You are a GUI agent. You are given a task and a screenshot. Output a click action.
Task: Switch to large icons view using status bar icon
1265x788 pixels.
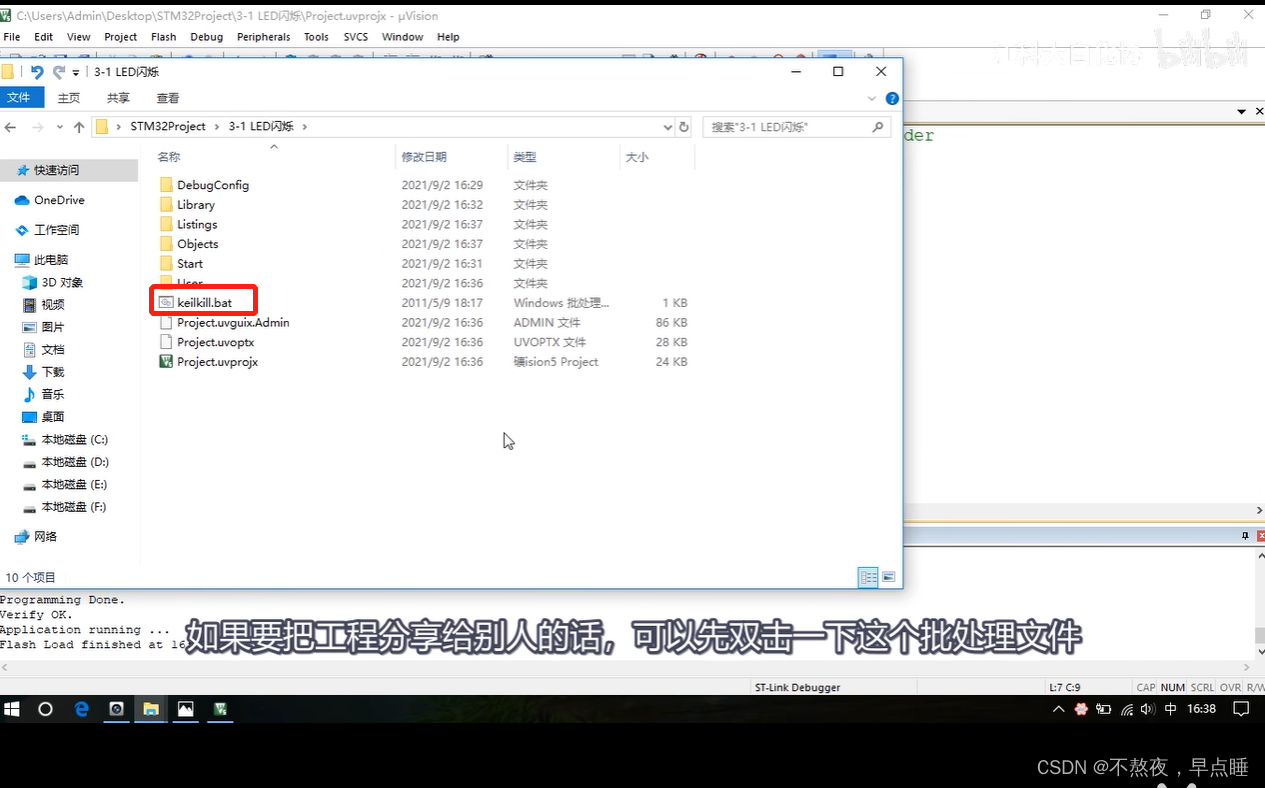coord(888,577)
